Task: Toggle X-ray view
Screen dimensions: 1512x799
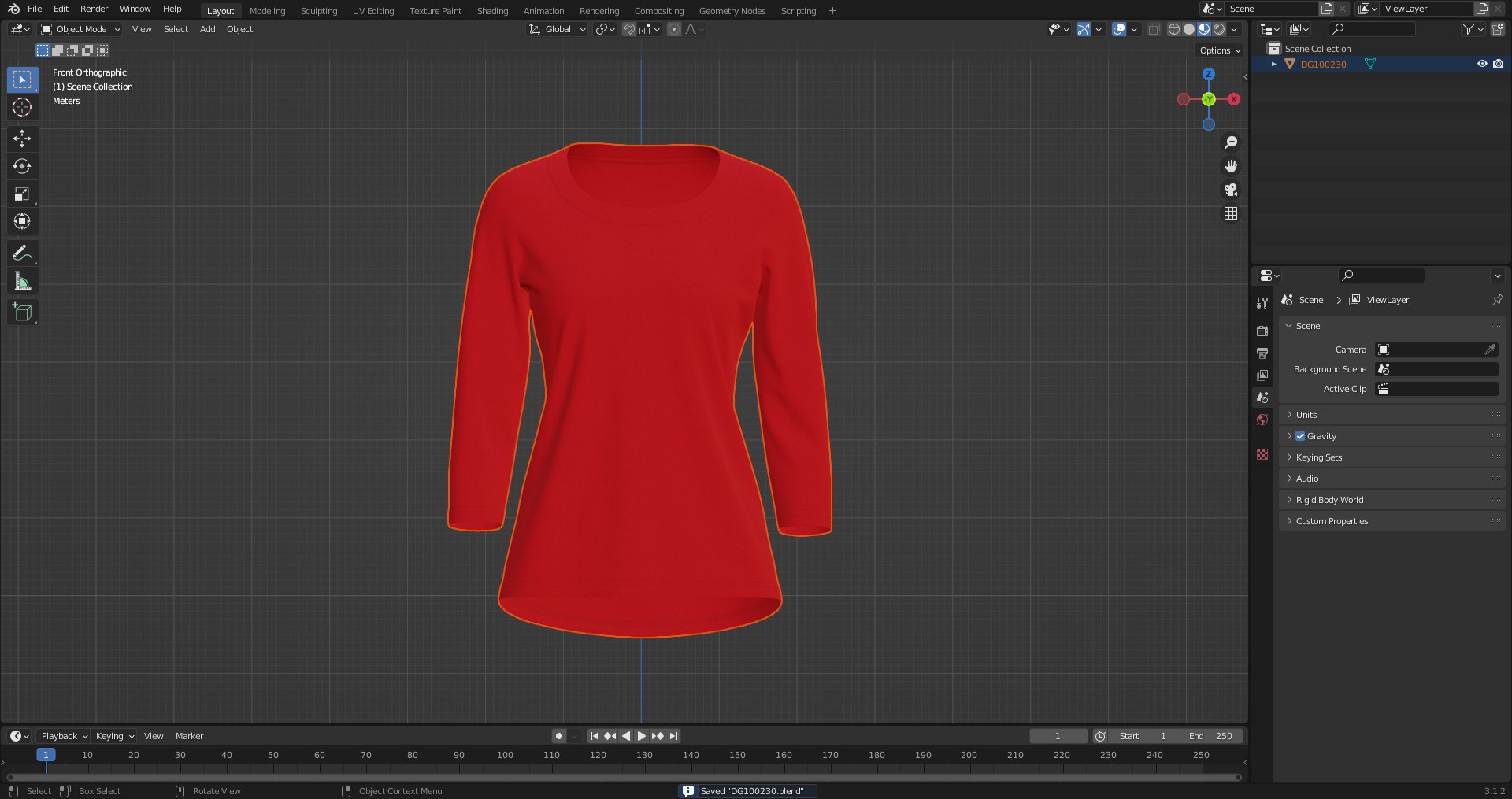Action: pos(1154,29)
